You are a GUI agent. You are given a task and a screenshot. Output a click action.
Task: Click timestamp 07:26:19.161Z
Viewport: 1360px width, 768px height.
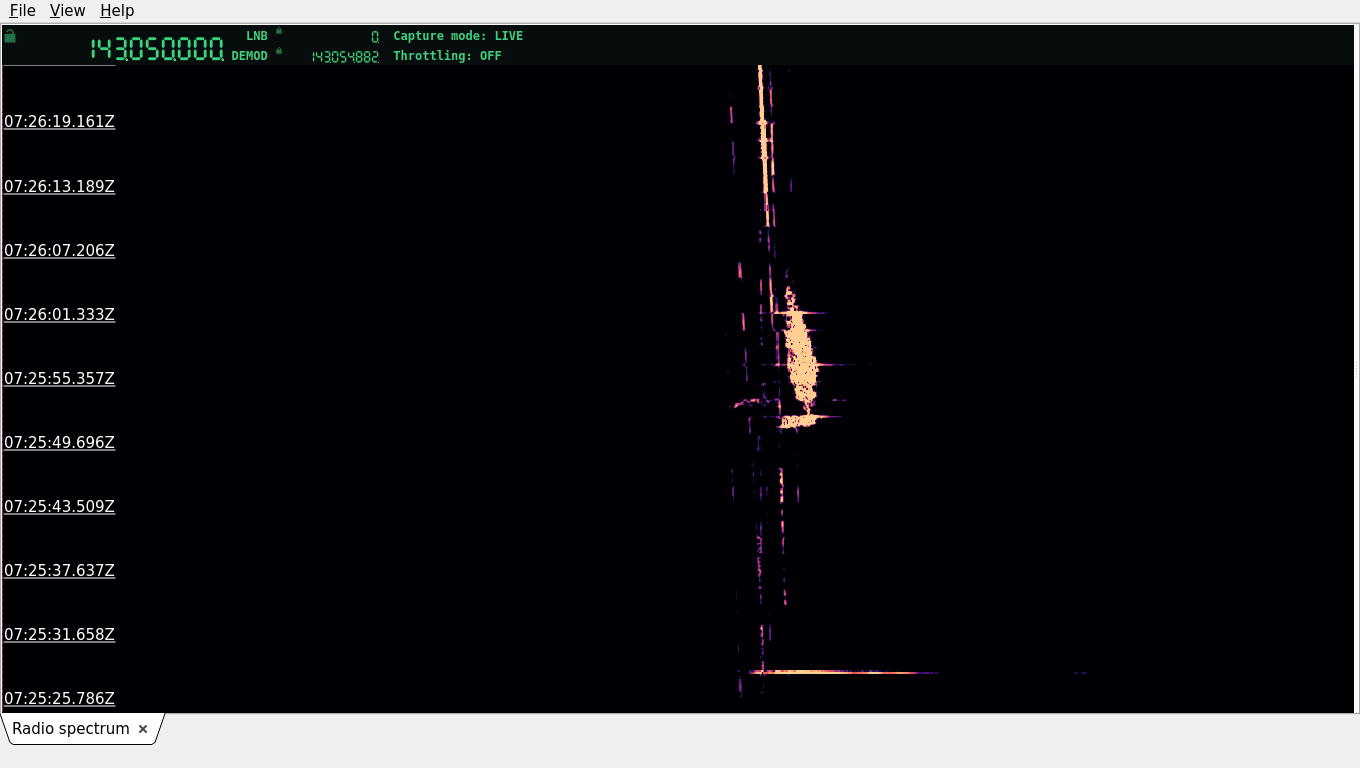tap(59, 122)
